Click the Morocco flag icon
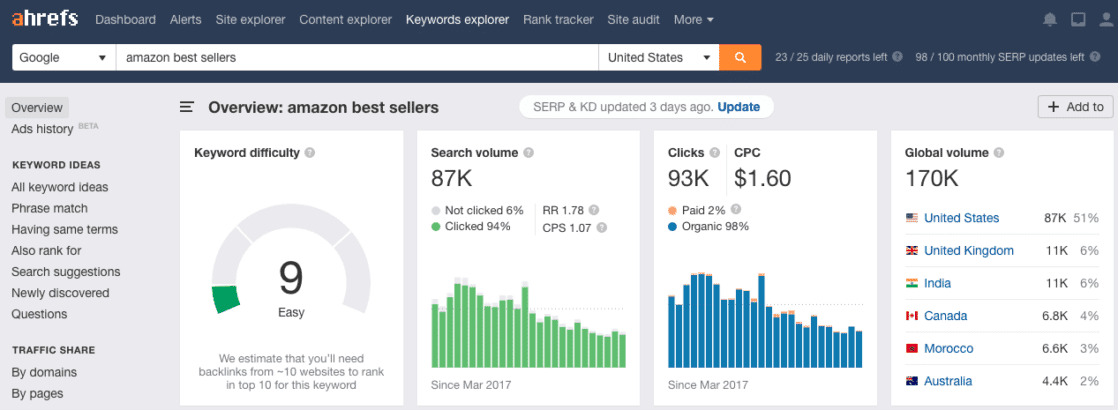 [x=911, y=349]
